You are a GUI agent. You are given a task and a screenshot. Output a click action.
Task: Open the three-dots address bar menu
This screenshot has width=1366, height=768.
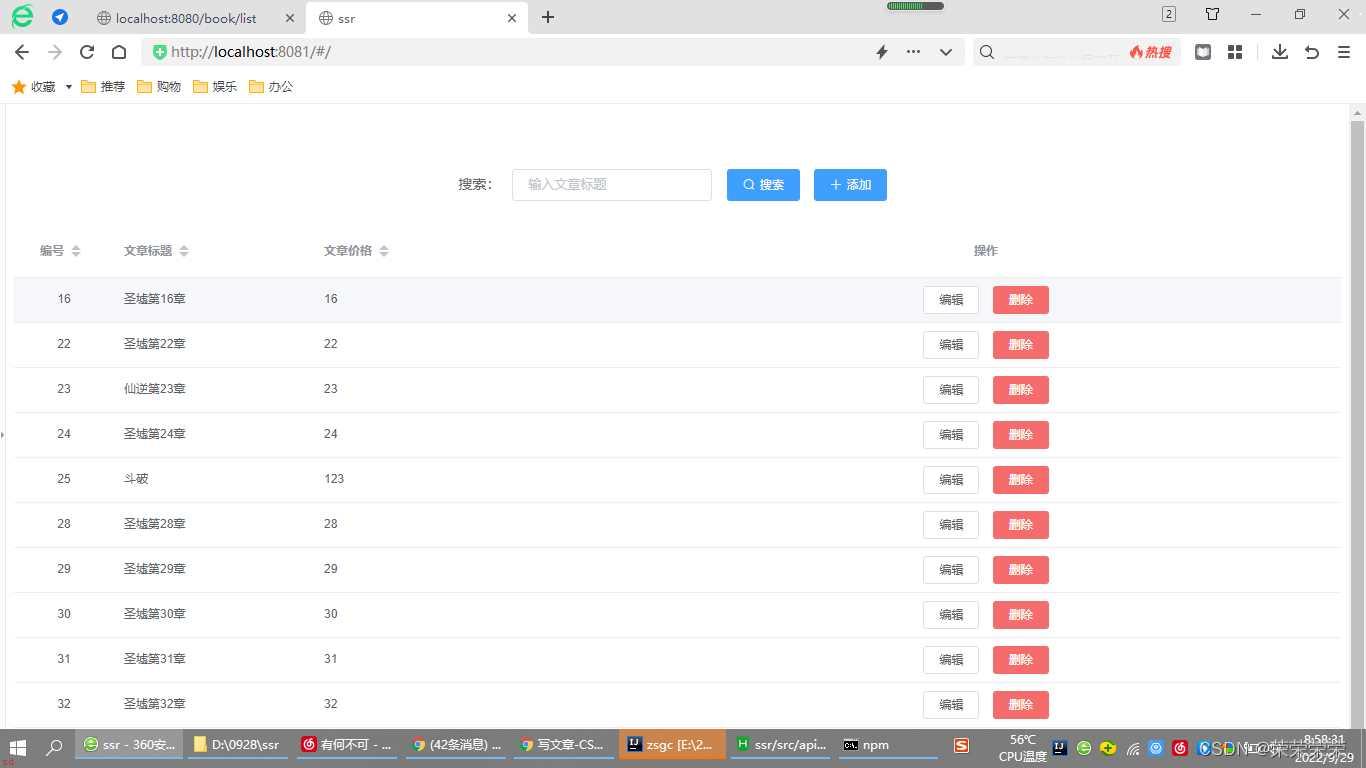tap(913, 52)
